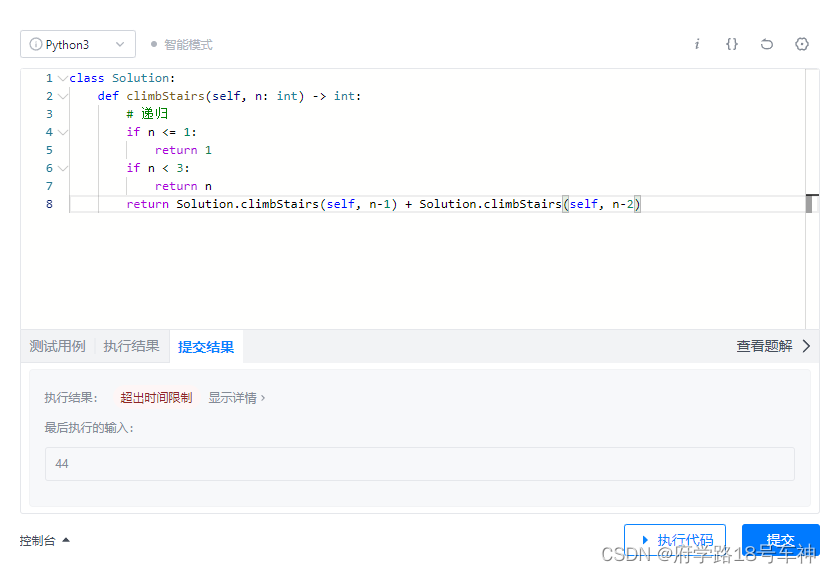Open 查看题解 solutions link

click(764, 346)
